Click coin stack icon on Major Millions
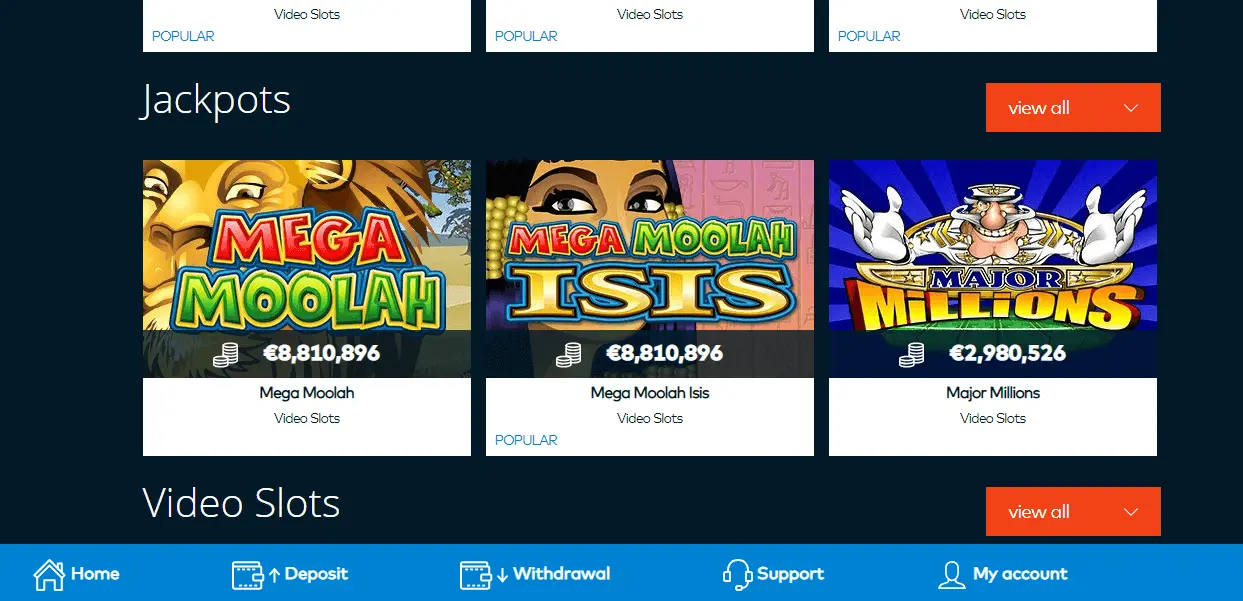1243x601 pixels. [x=911, y=354]
